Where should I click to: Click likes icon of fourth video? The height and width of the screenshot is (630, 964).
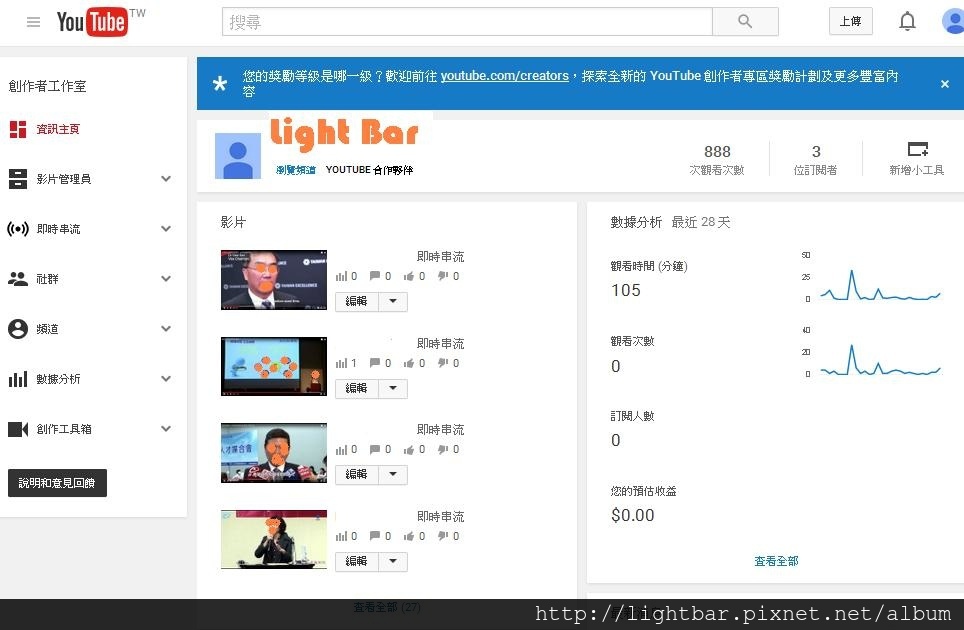click(409, 537)
